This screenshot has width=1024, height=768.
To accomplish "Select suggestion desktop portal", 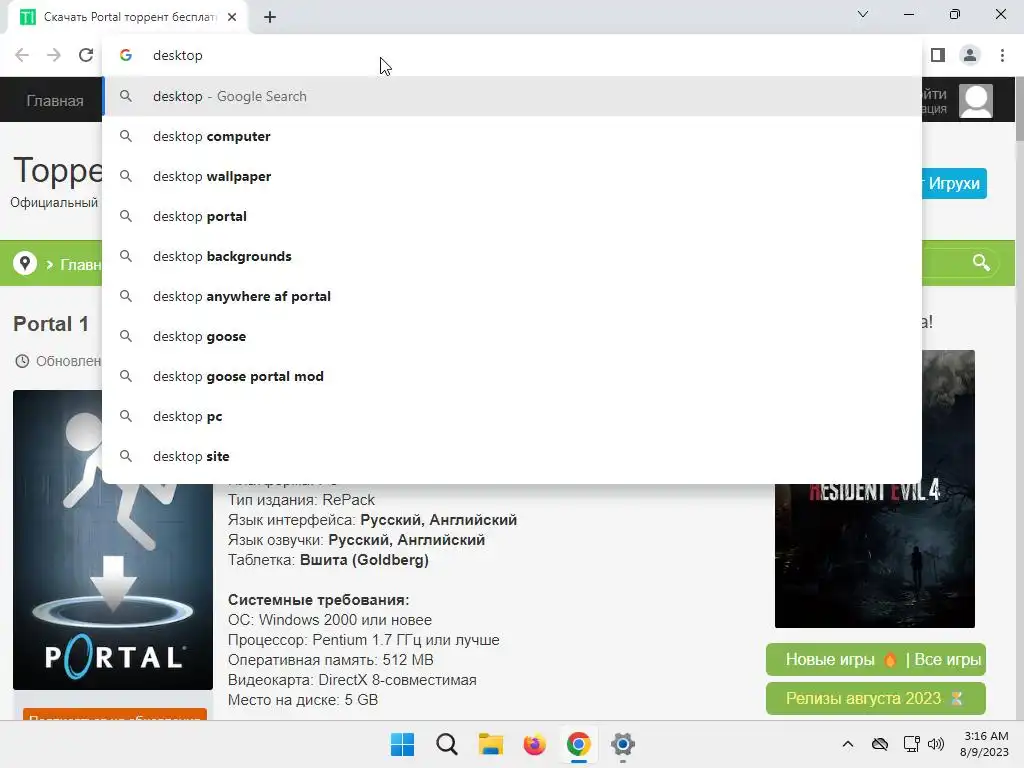I will (x=512, y=216).
